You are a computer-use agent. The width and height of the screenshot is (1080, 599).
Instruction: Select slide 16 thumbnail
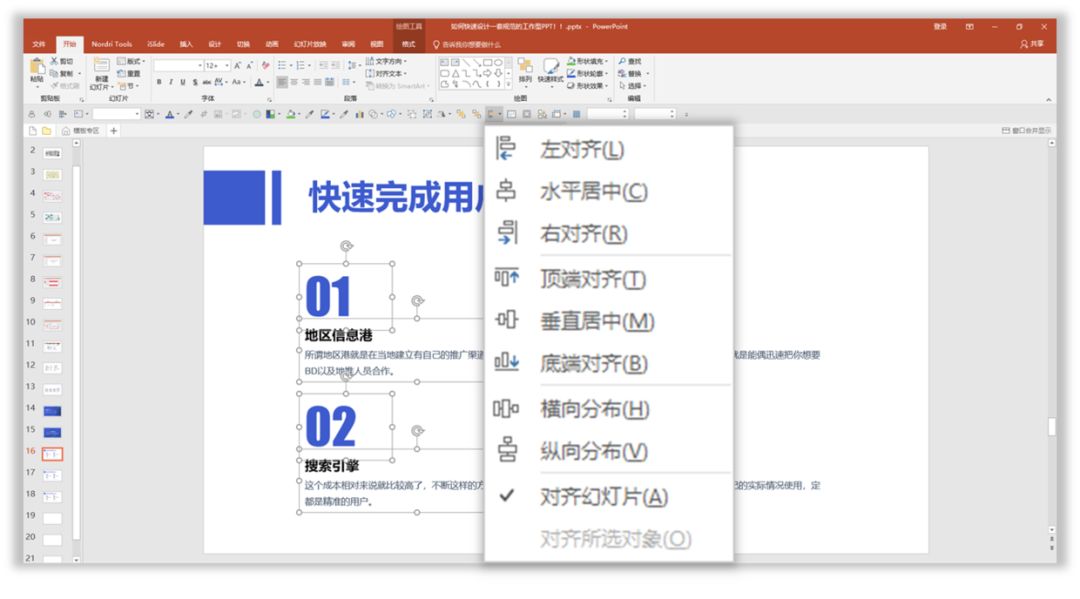point(52,454)
